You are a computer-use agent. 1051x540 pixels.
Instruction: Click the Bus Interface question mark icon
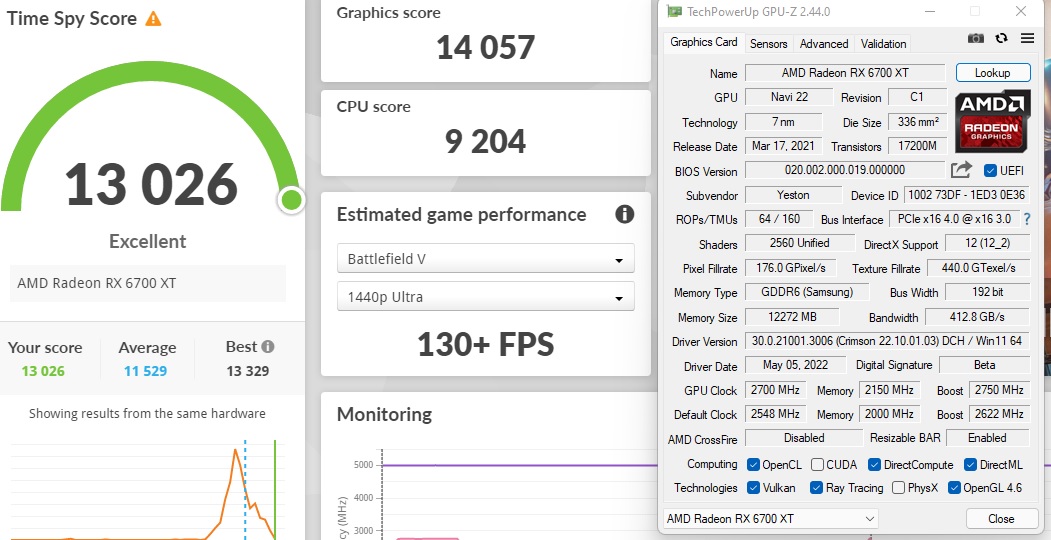[1027, 219]
